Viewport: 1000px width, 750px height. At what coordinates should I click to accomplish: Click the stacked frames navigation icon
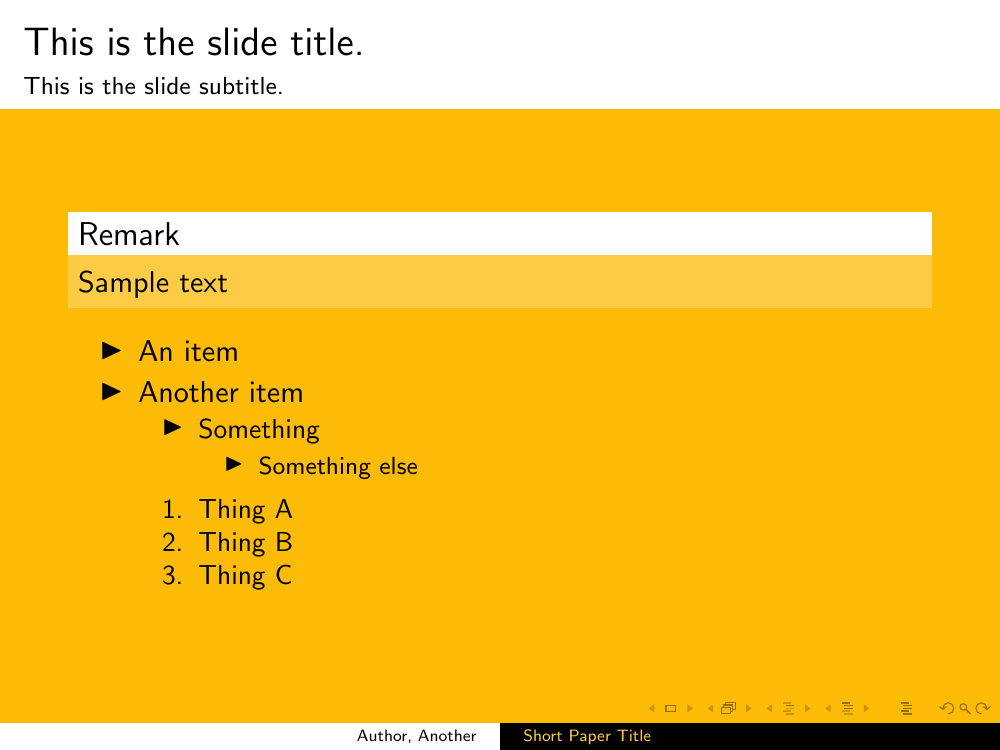[728, 709]
